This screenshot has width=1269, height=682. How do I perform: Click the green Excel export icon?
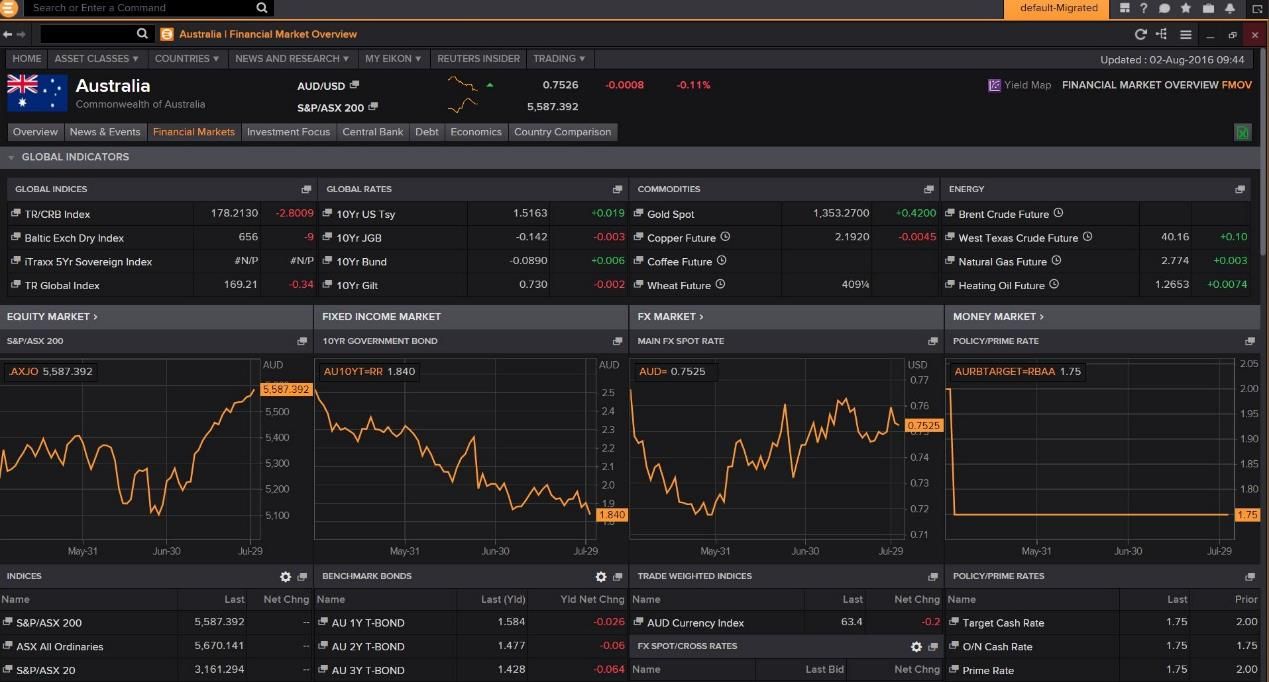point(1242,132)
